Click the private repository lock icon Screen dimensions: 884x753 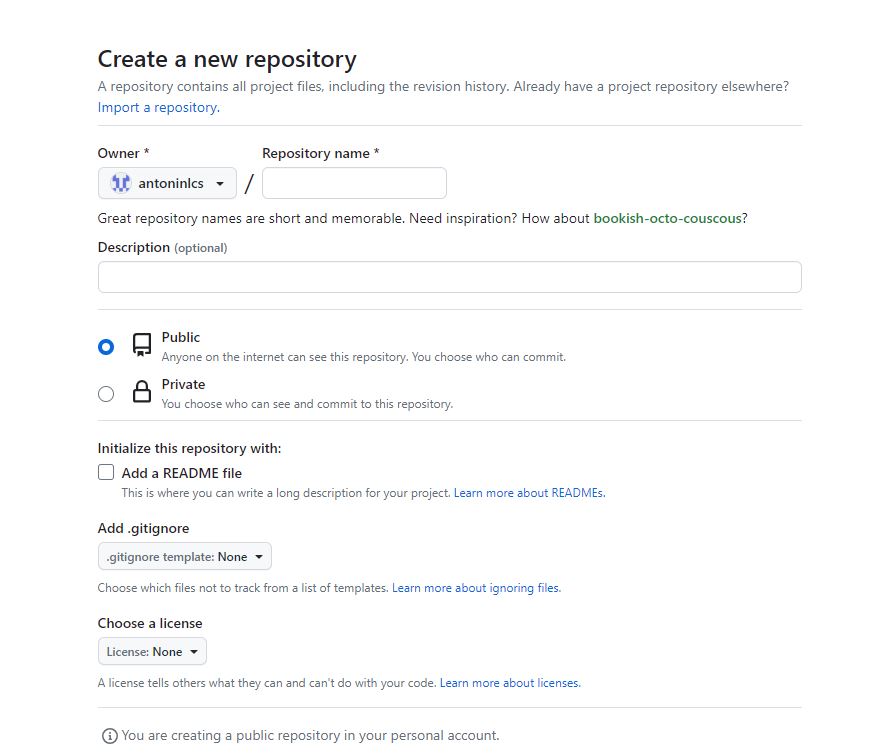(x=142, y=393)
